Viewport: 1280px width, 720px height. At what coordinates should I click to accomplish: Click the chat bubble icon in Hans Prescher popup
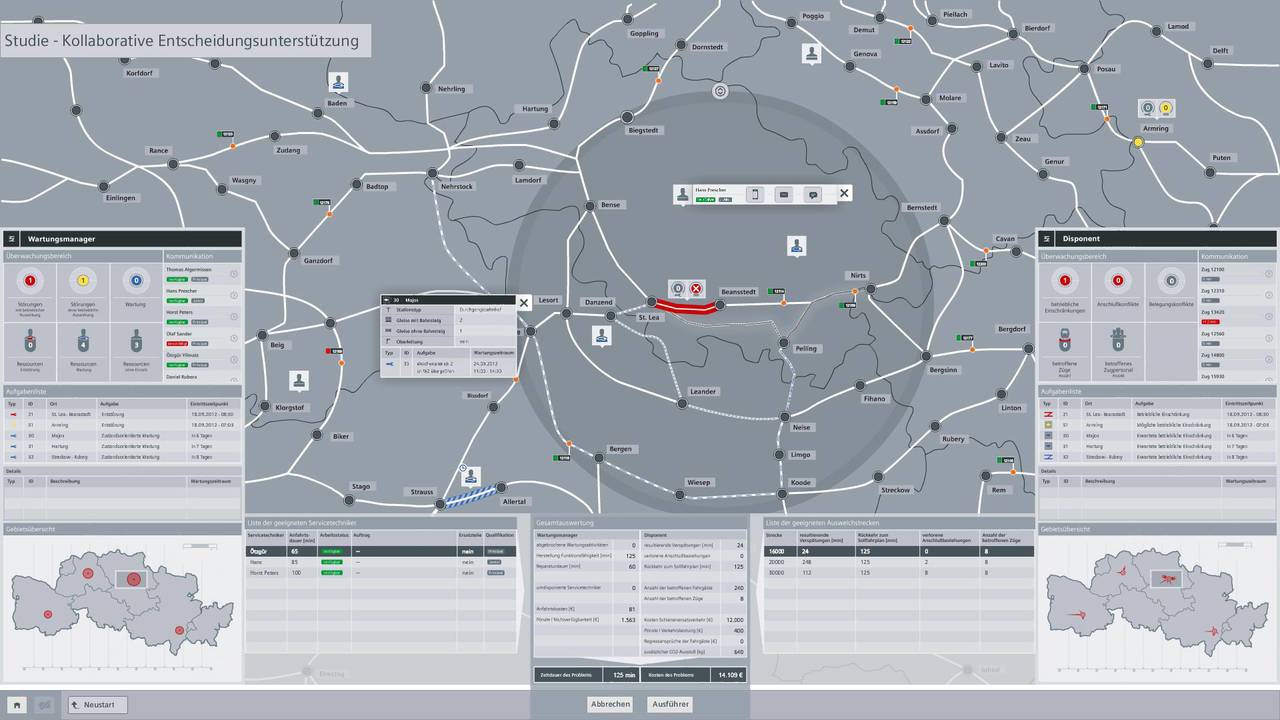(813, 194)
